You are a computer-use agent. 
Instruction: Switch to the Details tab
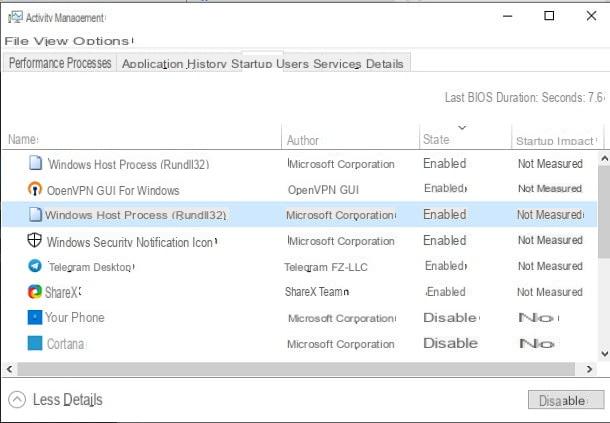384,64
